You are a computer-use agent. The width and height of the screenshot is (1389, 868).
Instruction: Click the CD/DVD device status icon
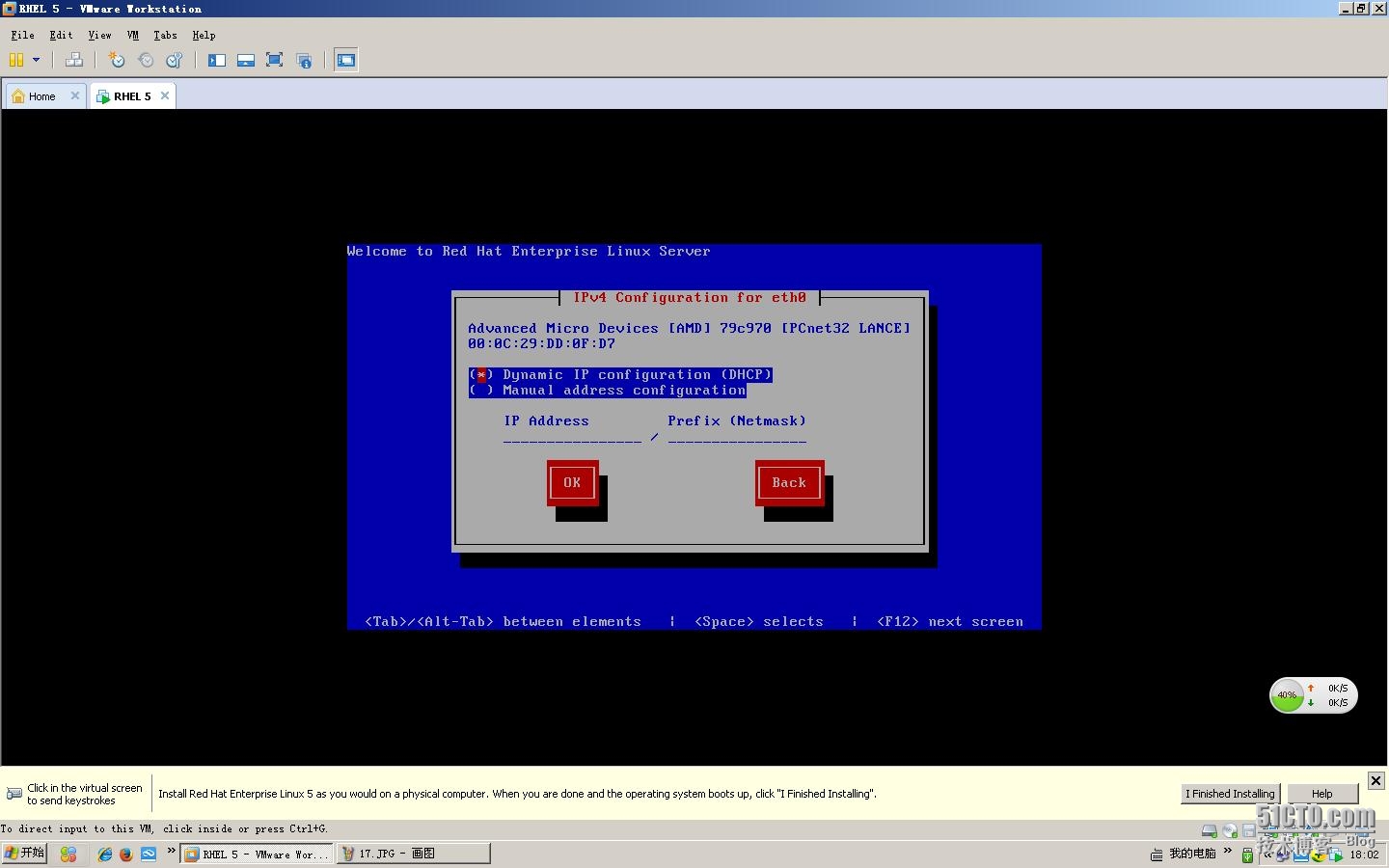[x=1230, y=830]
